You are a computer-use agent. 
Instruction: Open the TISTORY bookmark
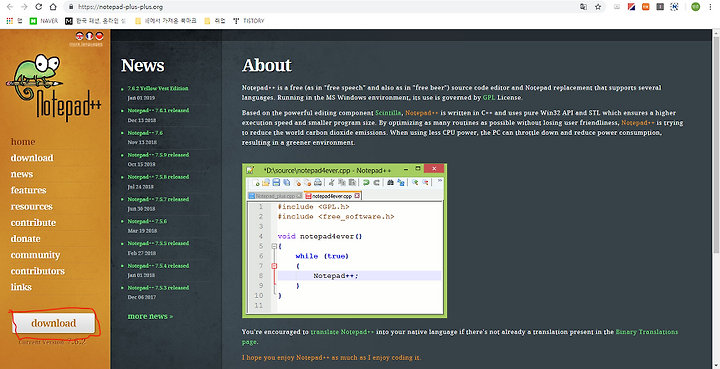(x=248, y=21)
